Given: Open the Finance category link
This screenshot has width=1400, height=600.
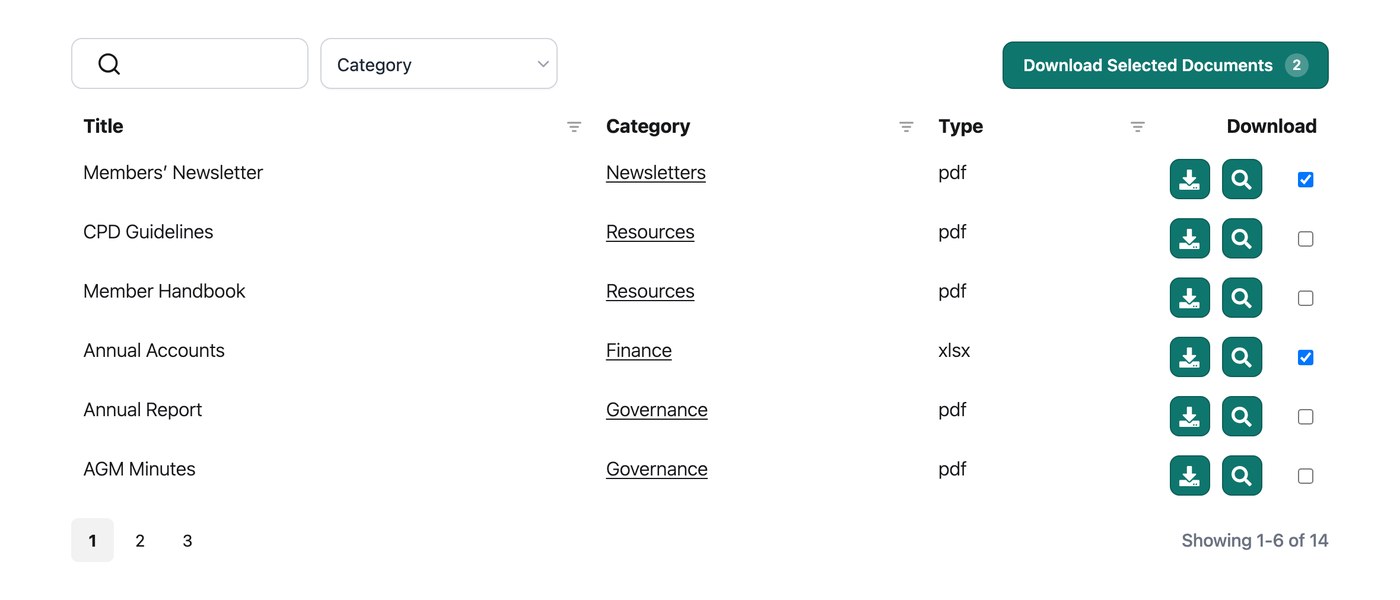Looking at the screenshot, I should (639, 351).
